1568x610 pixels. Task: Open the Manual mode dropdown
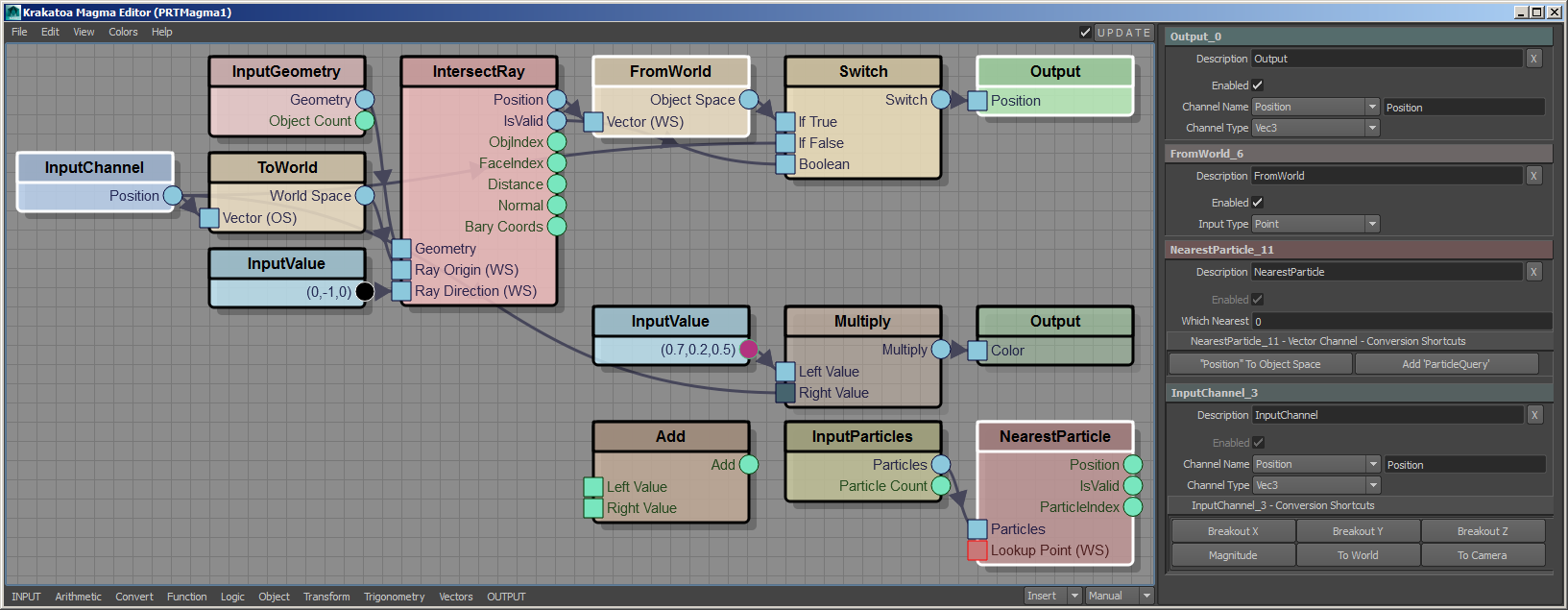point(1119,596)
